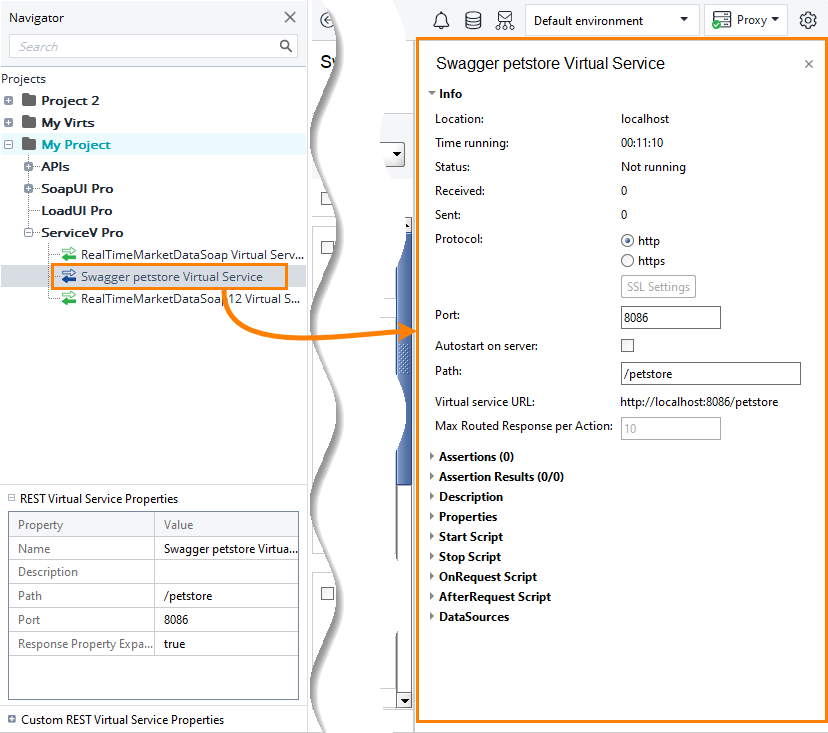Collapse the My Project tree node

pyautogui.click(x=8, y=144)
